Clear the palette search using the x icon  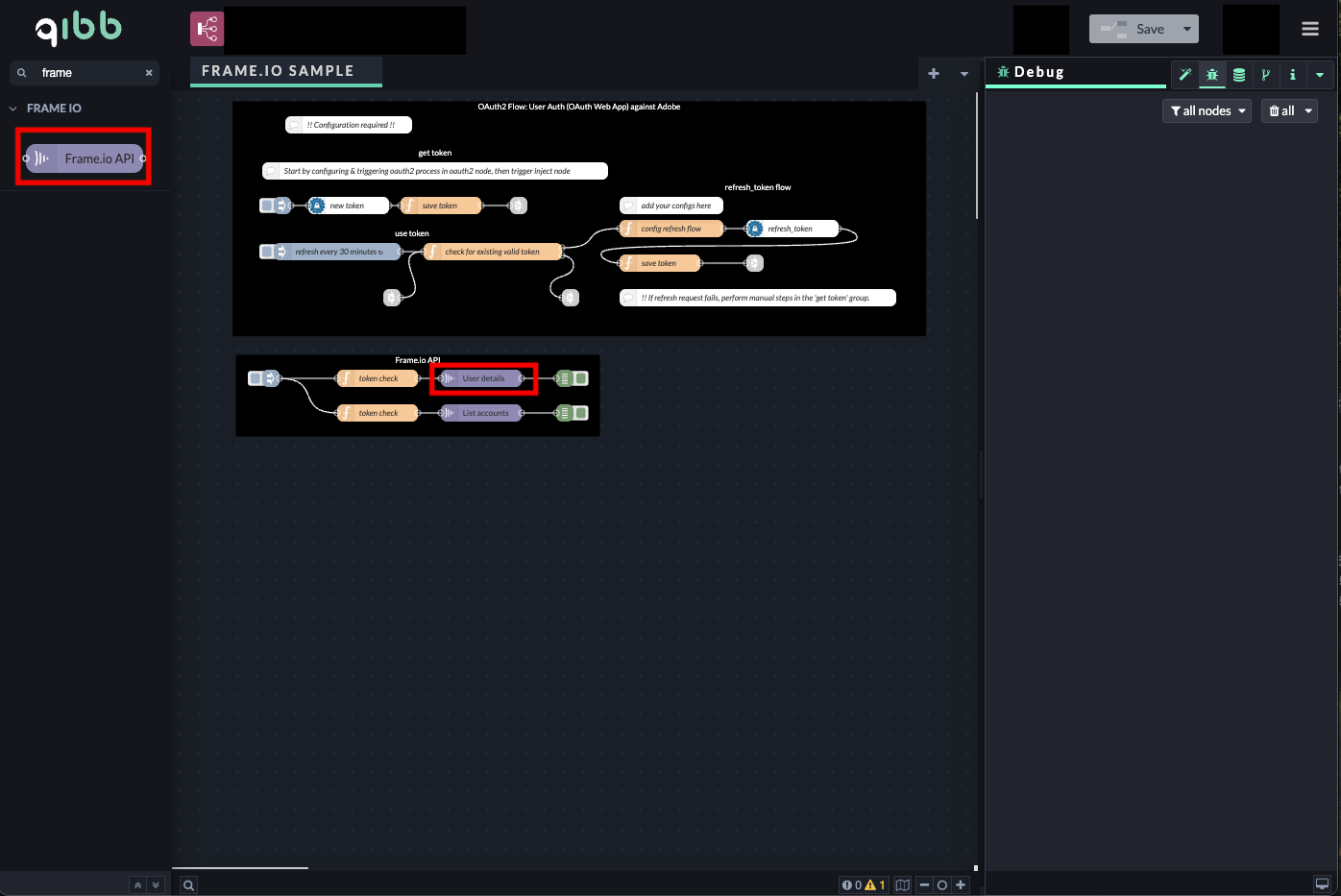click(149, 72)
